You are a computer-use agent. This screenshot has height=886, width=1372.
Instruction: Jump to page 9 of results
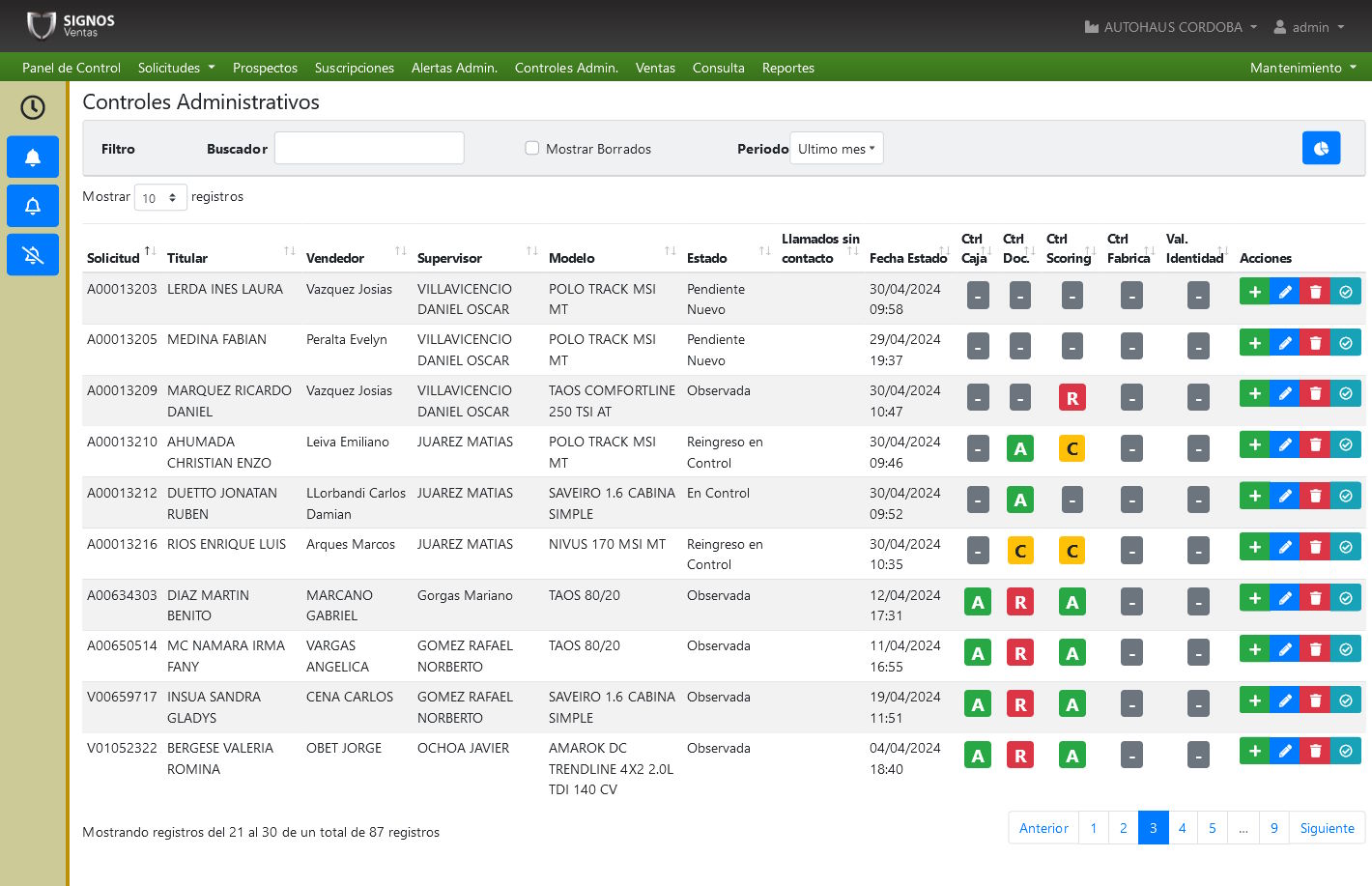[x=1273, y=828]
